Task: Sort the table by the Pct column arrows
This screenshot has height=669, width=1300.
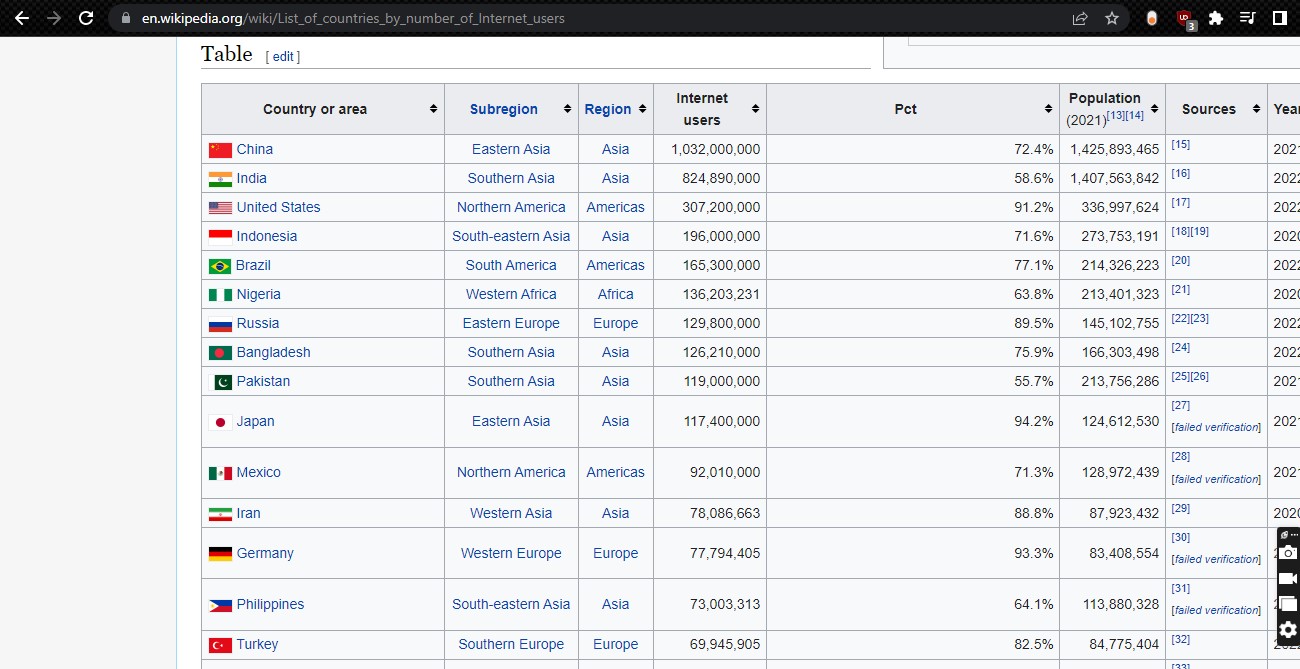Action: [x=1049, y=109]
